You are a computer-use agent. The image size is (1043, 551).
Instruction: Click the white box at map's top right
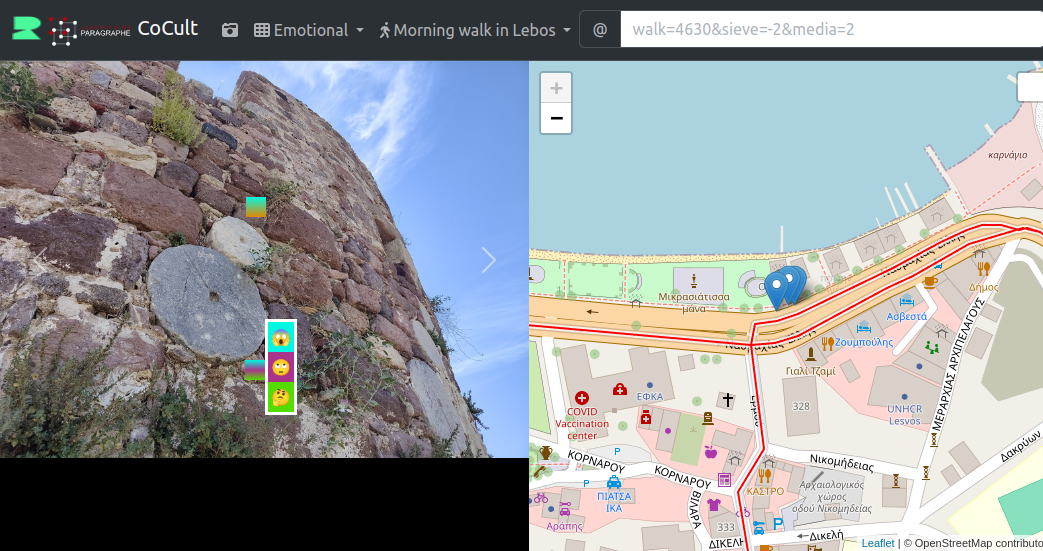1030,88
